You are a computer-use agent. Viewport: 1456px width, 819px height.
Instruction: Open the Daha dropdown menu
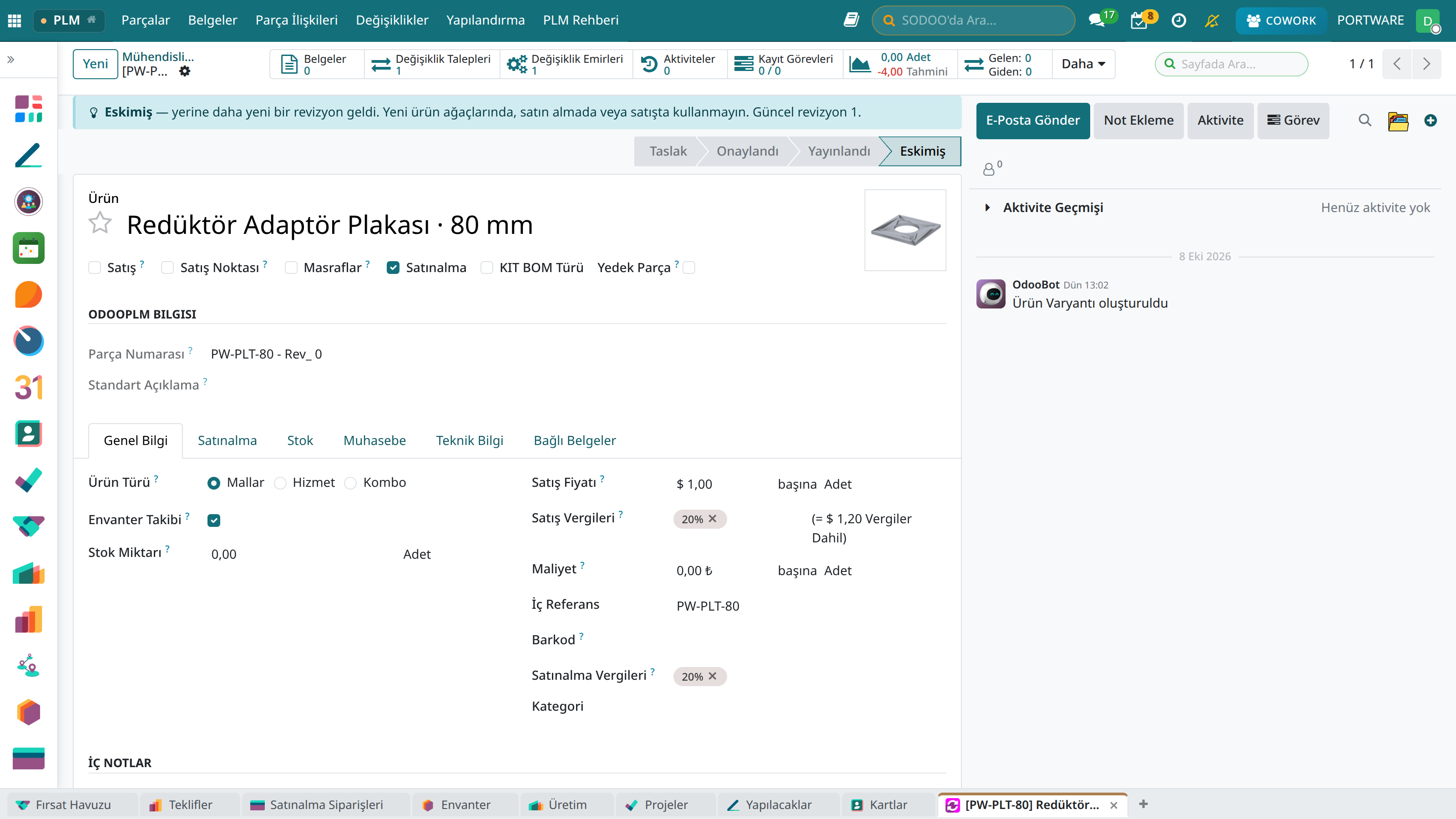(x=1082, y=64)
